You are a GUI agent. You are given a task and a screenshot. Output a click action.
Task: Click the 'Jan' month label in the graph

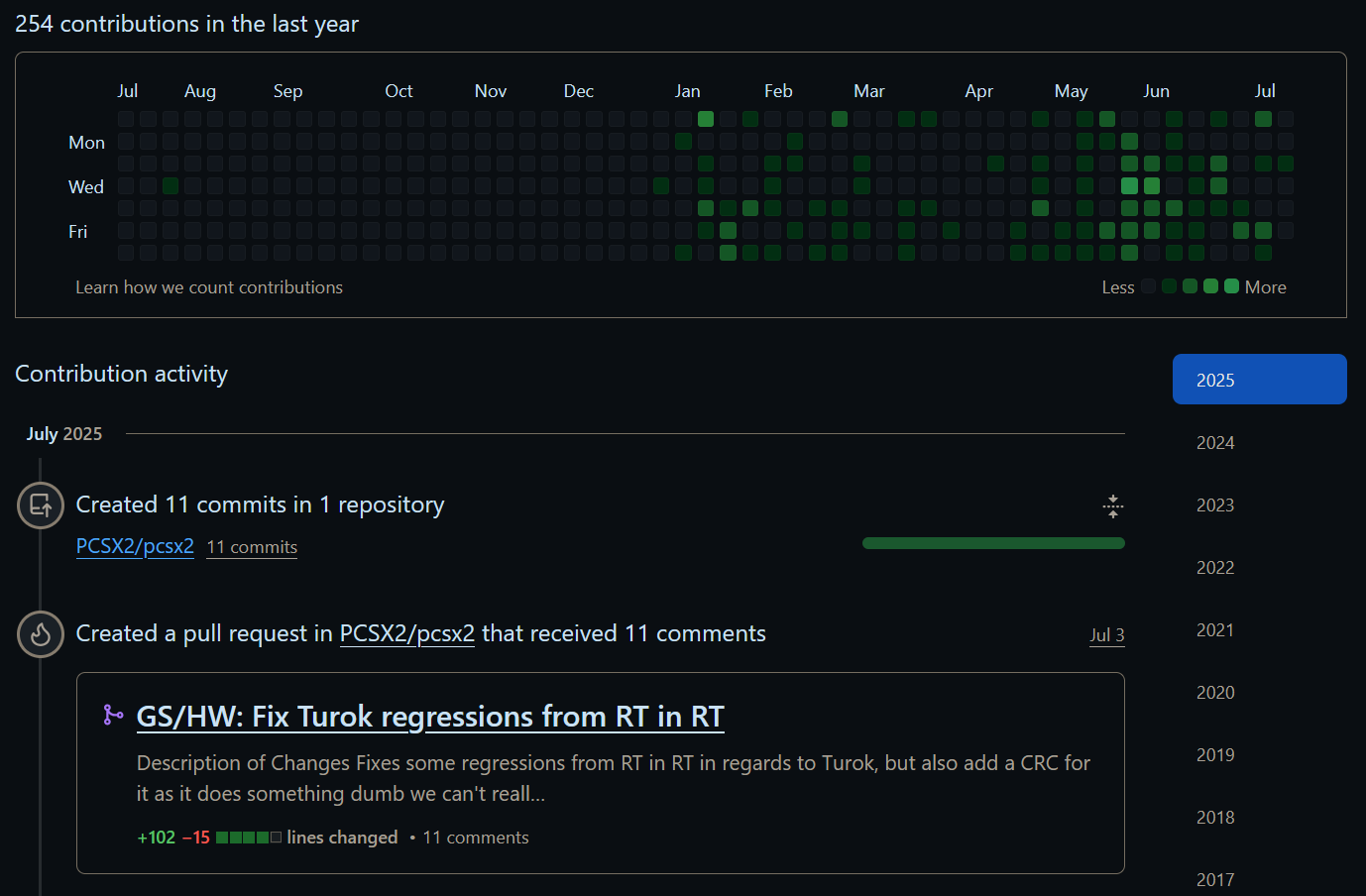(x=688, y=91)
